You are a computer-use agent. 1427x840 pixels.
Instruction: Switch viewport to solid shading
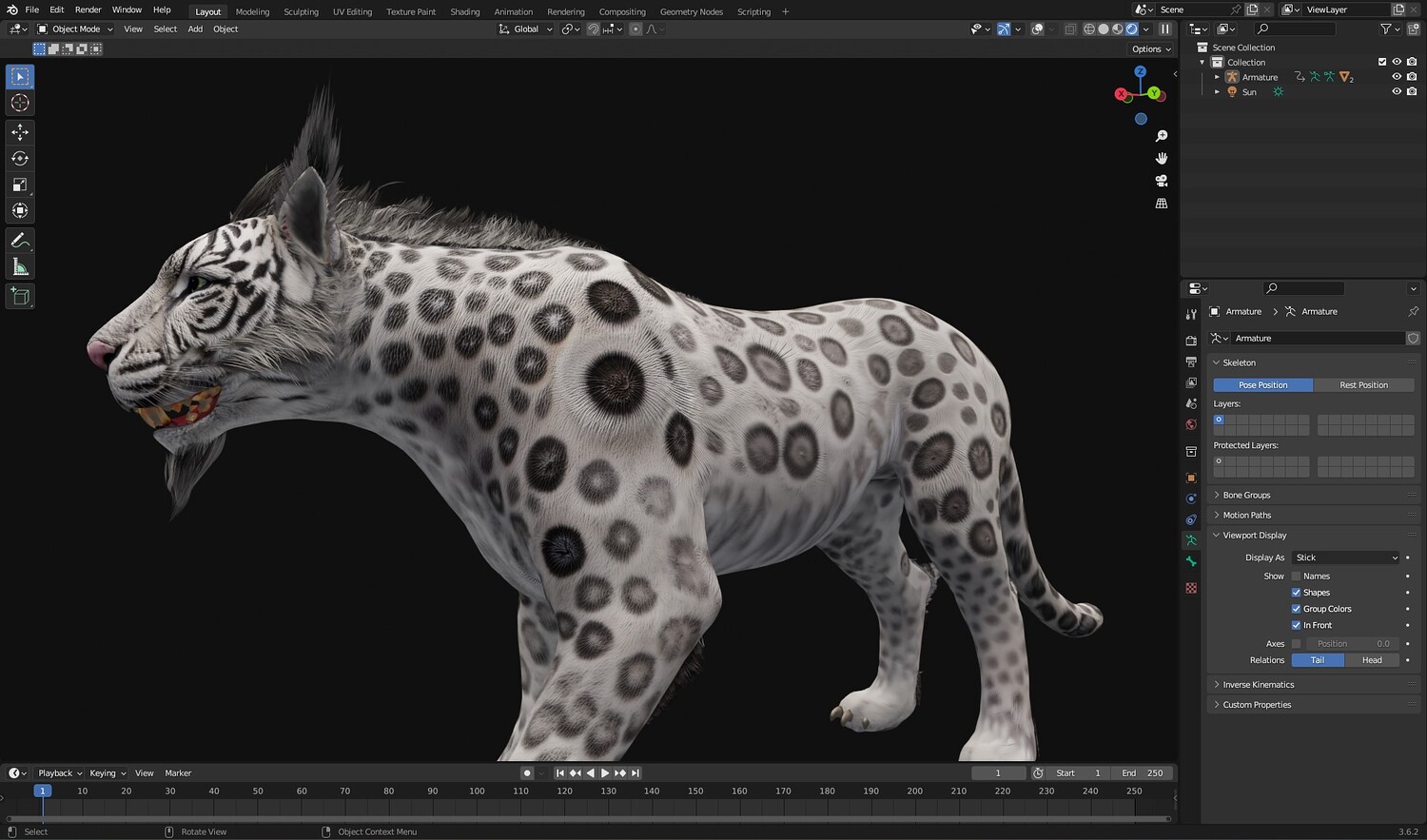1104,29
